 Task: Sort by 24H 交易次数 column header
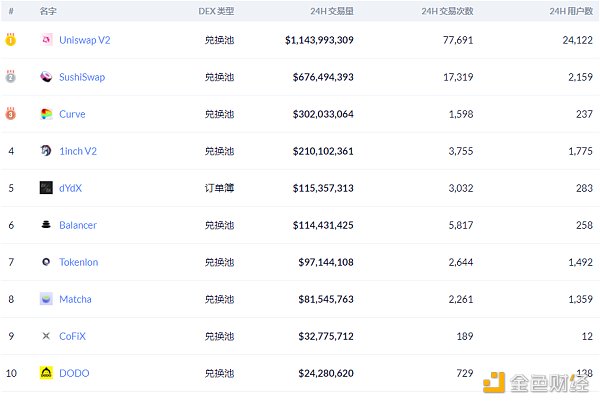(450, 10)
